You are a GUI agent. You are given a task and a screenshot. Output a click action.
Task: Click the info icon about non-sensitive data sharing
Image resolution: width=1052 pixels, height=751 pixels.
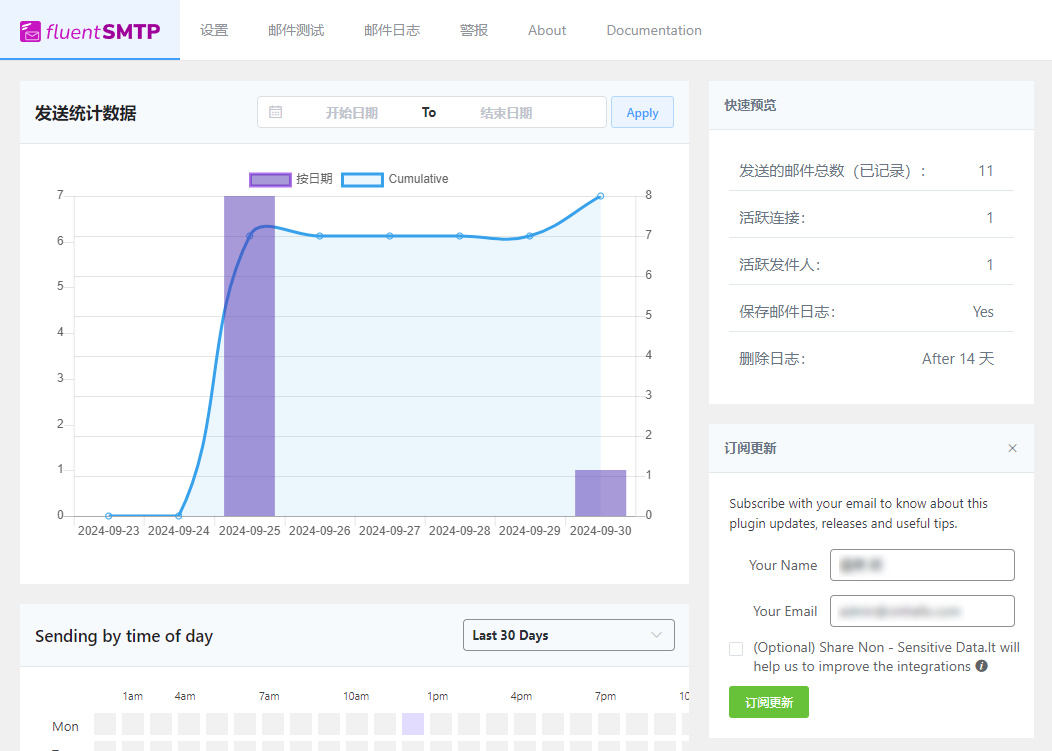tap(981, 666)
